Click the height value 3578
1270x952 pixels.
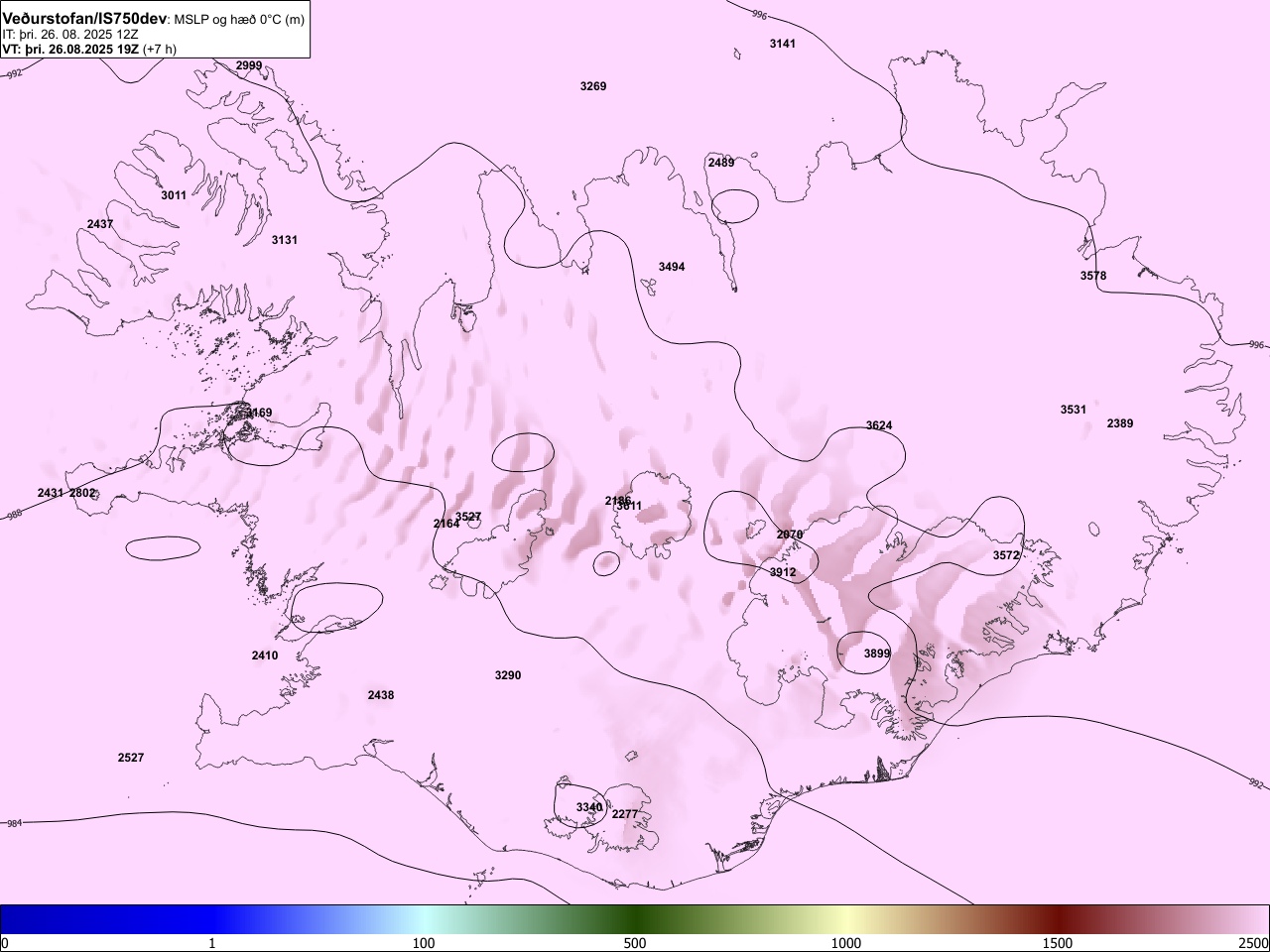1093,276
